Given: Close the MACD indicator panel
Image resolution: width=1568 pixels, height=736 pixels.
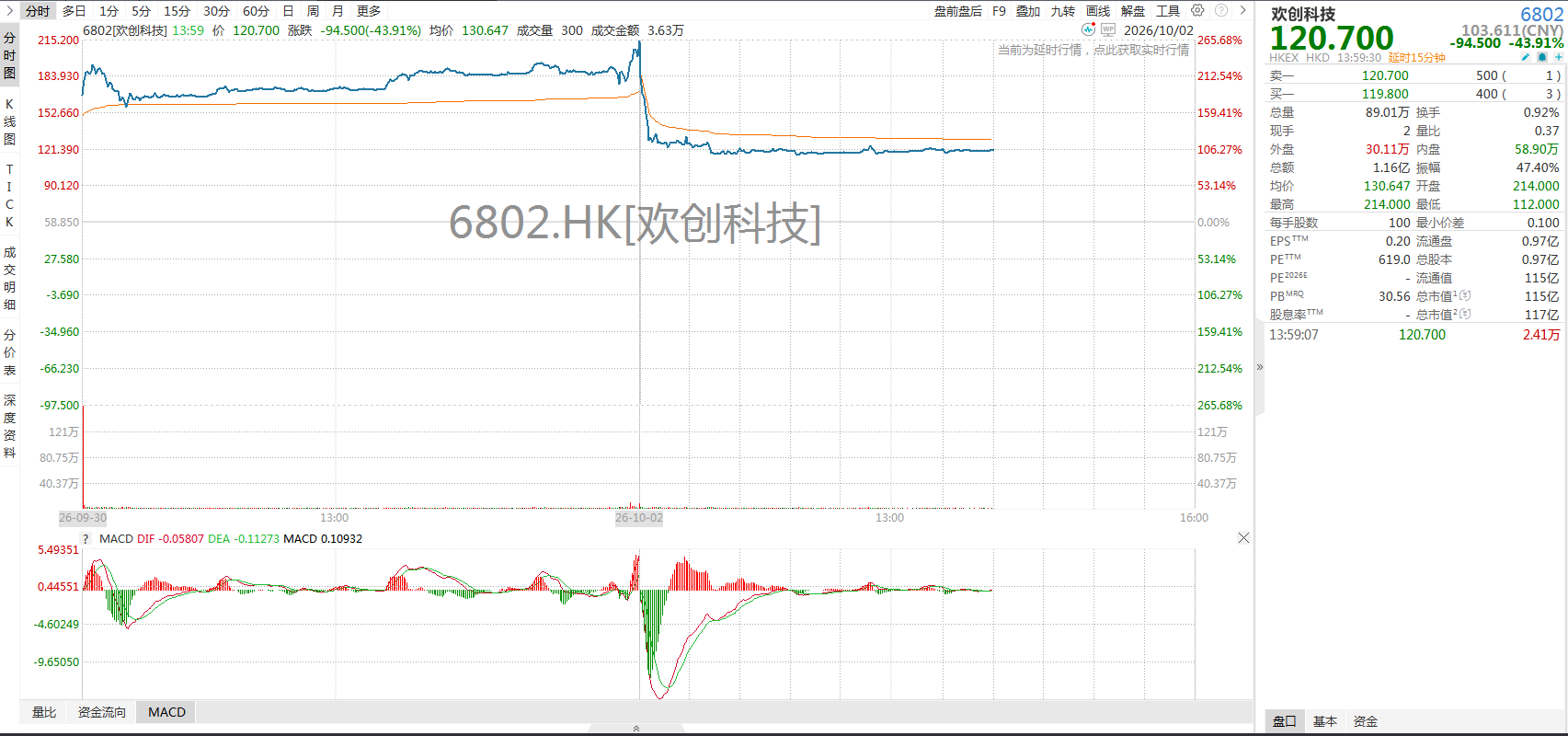Looking at the screenshot, I should (1243, 538).
